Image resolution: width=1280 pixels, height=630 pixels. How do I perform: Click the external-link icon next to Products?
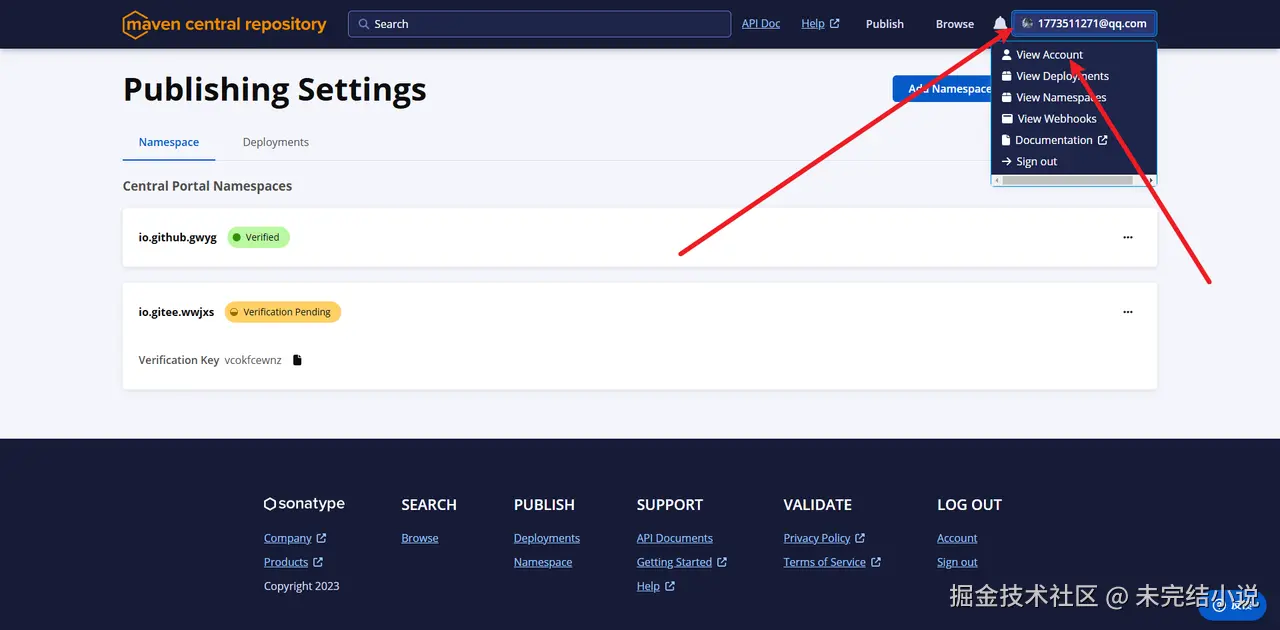[x=318, y=562]
